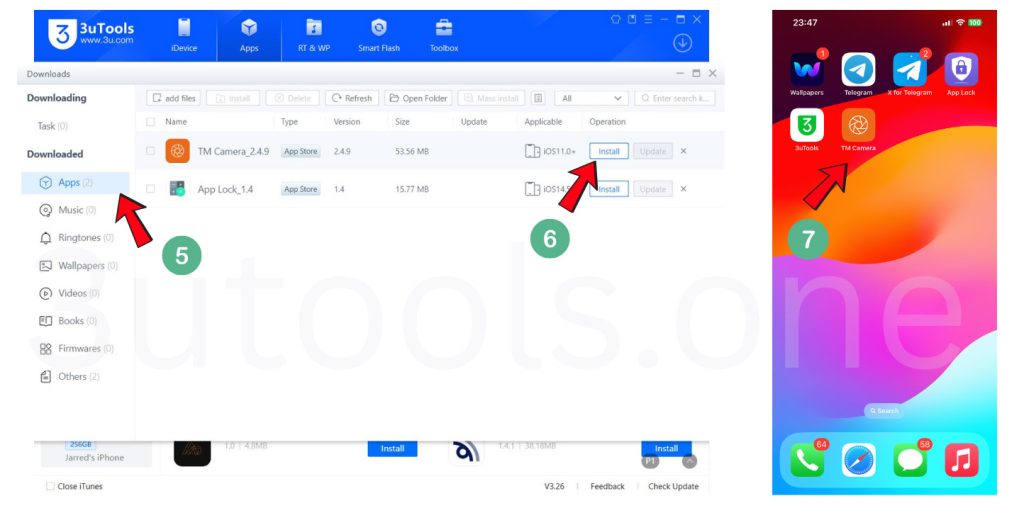Select Task under Downloading

pos(52,125)
